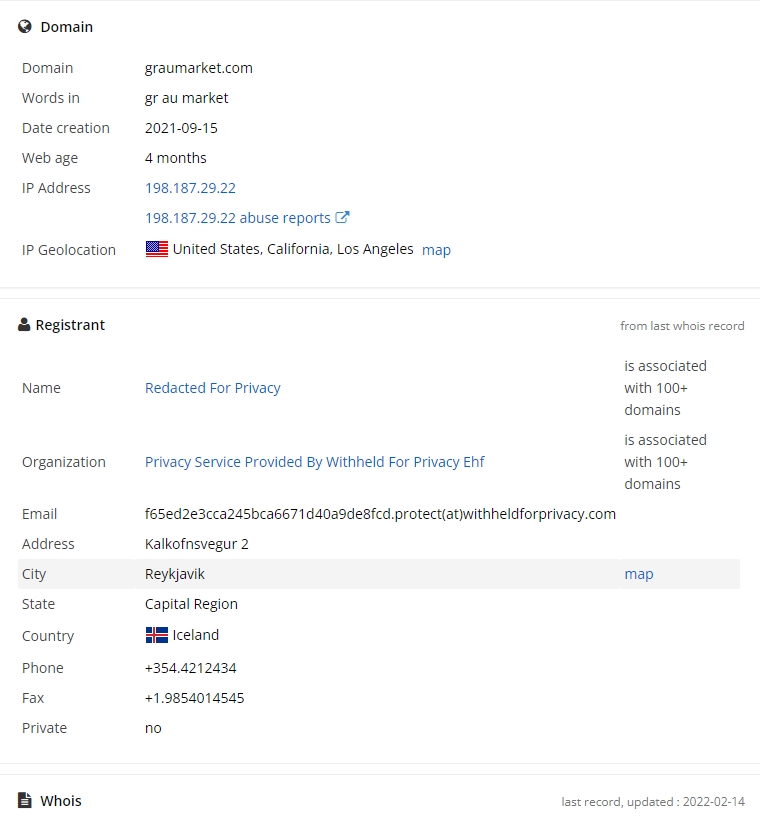Click the Whois section heading

point(61,801)
